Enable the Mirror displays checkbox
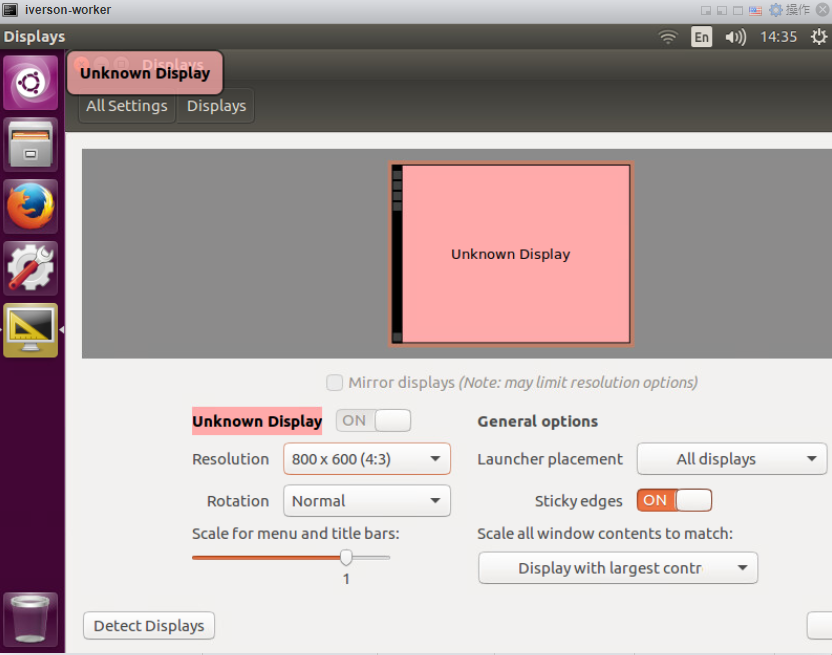The width and height of the screenshot is (832, 655). click(x=334, y=382)
